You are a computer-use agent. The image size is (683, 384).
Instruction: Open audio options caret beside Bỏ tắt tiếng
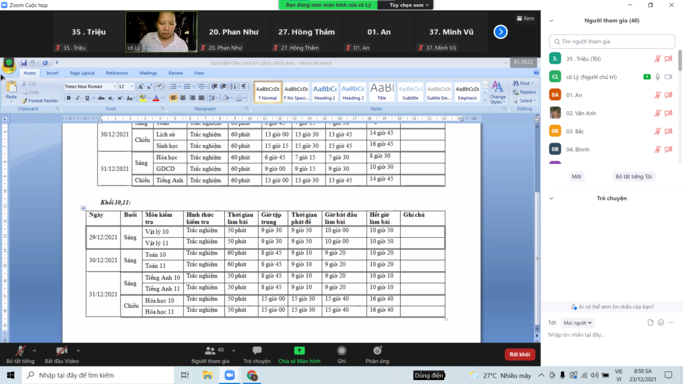coord(34,350)
